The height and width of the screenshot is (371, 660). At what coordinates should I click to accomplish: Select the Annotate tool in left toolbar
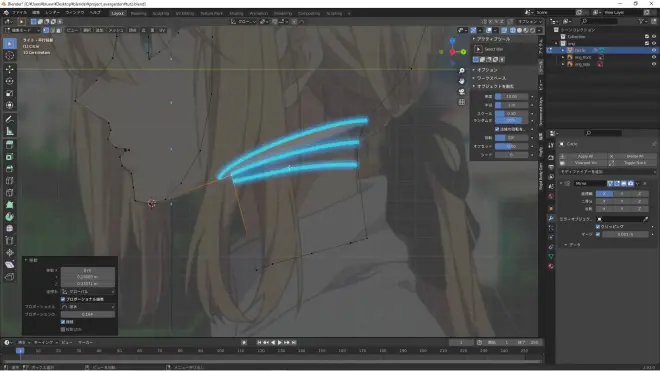click(x=10, y=119)
